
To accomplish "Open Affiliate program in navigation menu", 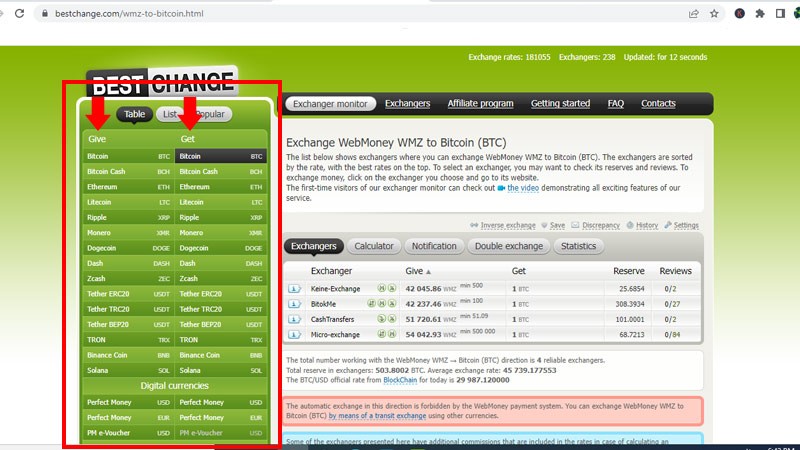I will tap(480, 103).
